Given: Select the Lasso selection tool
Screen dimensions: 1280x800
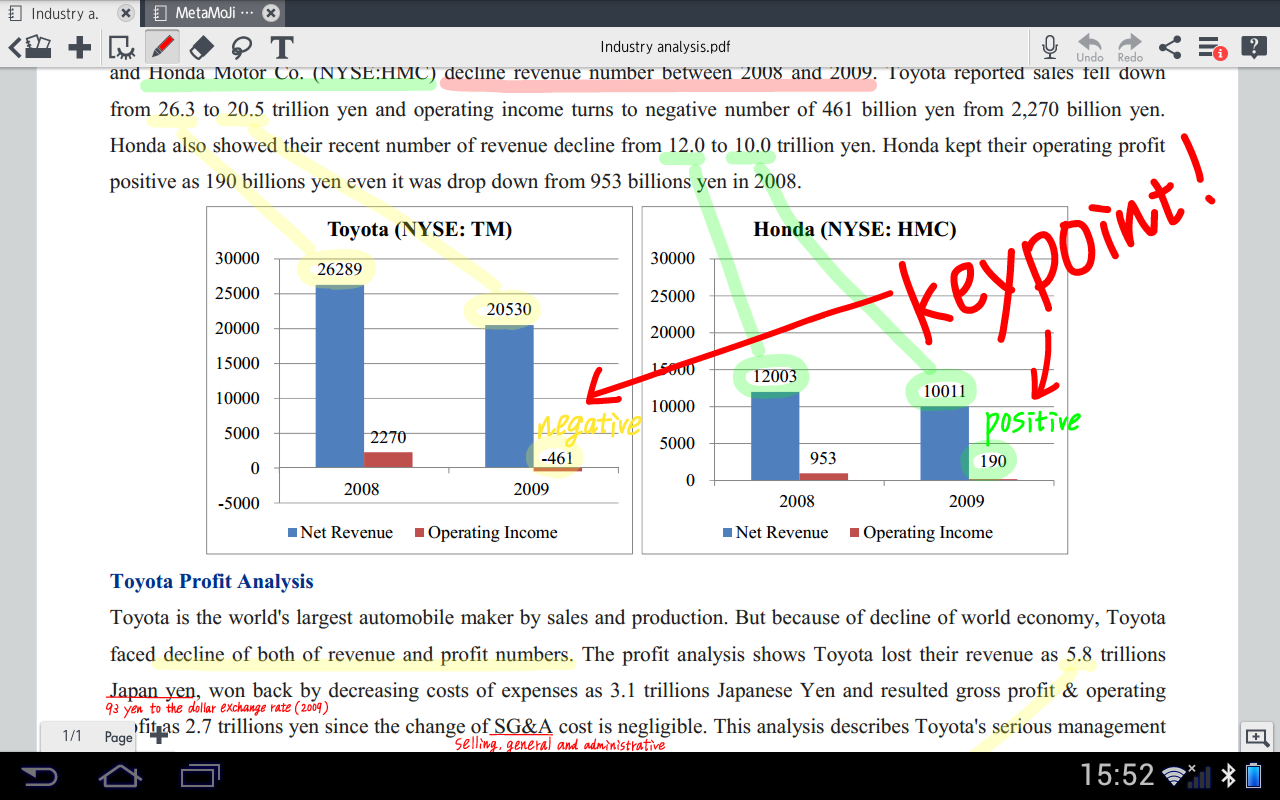Looking at the screenshot, I should point(241,47).
